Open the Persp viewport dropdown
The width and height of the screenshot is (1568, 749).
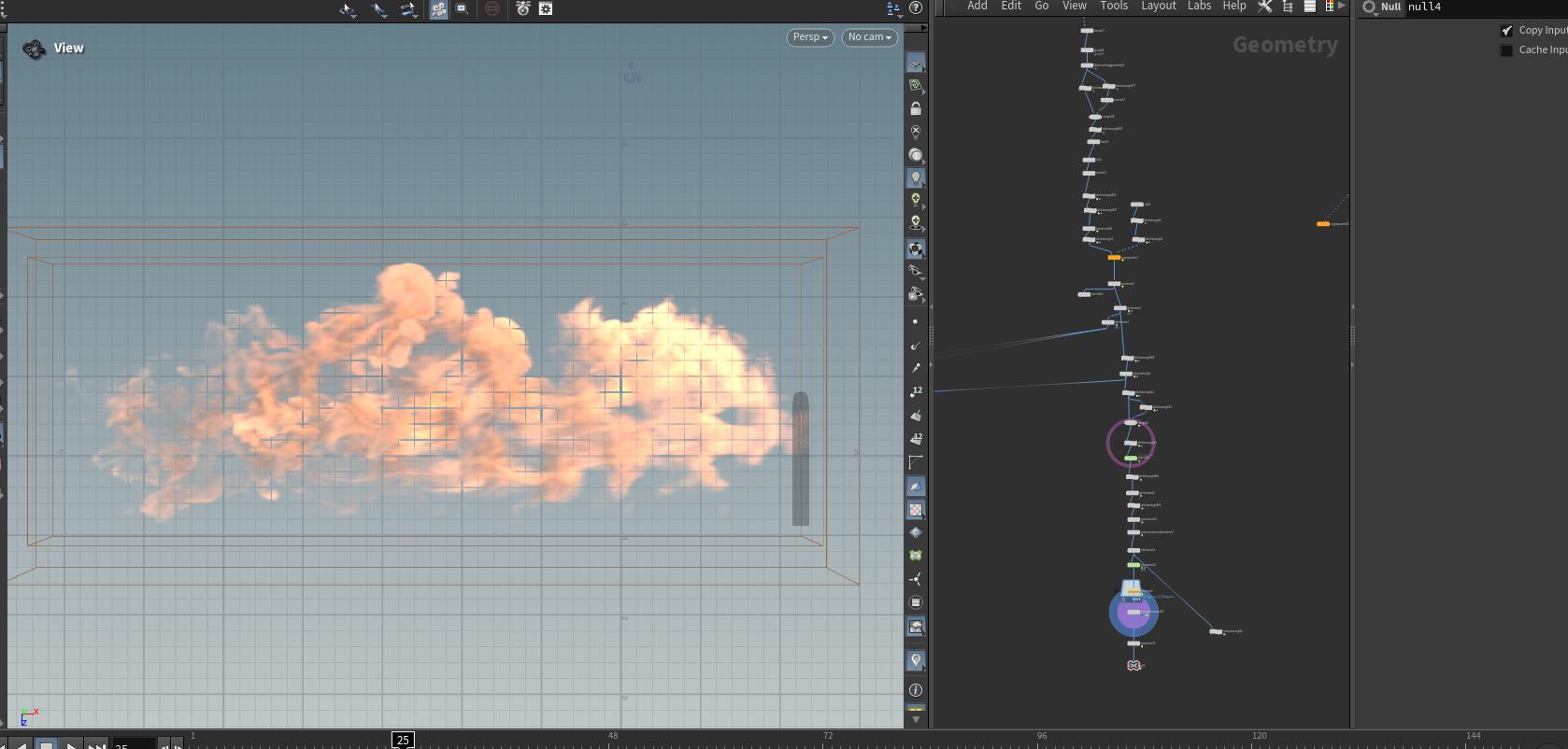pyautogui.click(x=810, y=37)
